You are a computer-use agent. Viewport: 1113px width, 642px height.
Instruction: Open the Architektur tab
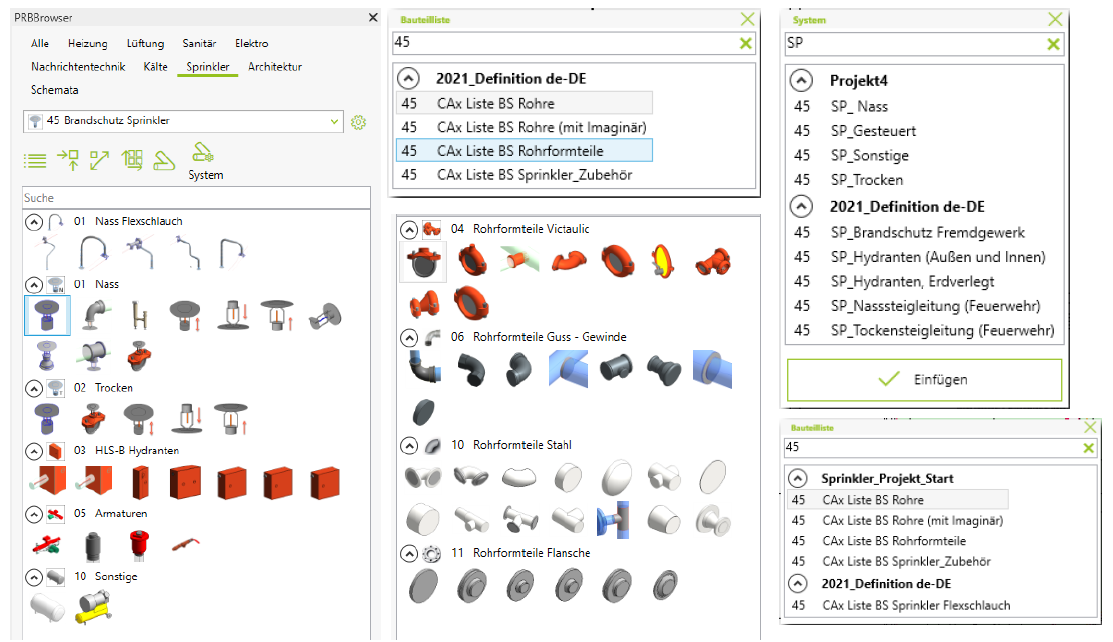(x=275, y=67)
